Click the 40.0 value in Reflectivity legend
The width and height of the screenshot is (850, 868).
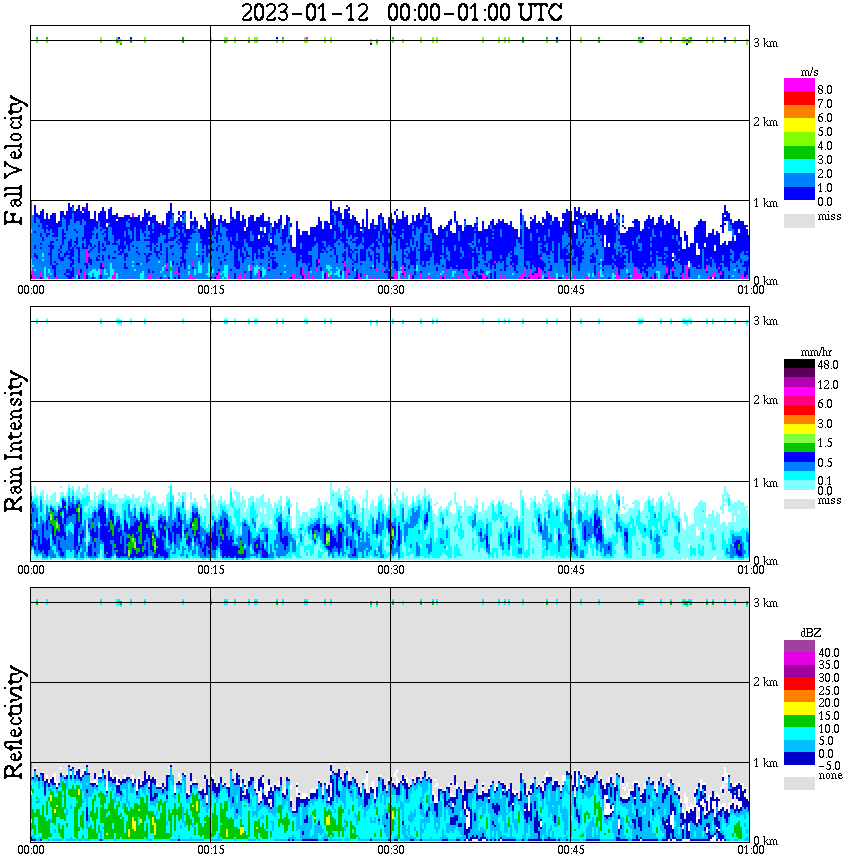pyautogui.click(x=829, y=653)
